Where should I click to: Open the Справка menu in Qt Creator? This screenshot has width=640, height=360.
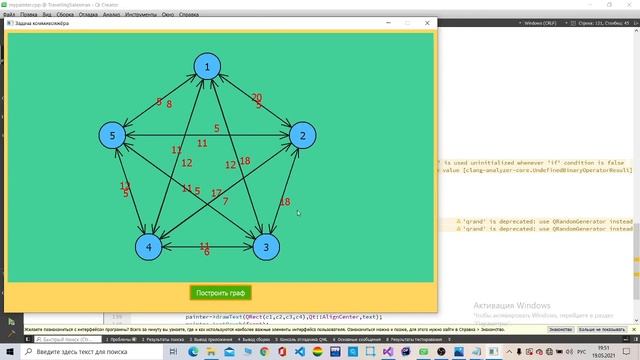189,14
